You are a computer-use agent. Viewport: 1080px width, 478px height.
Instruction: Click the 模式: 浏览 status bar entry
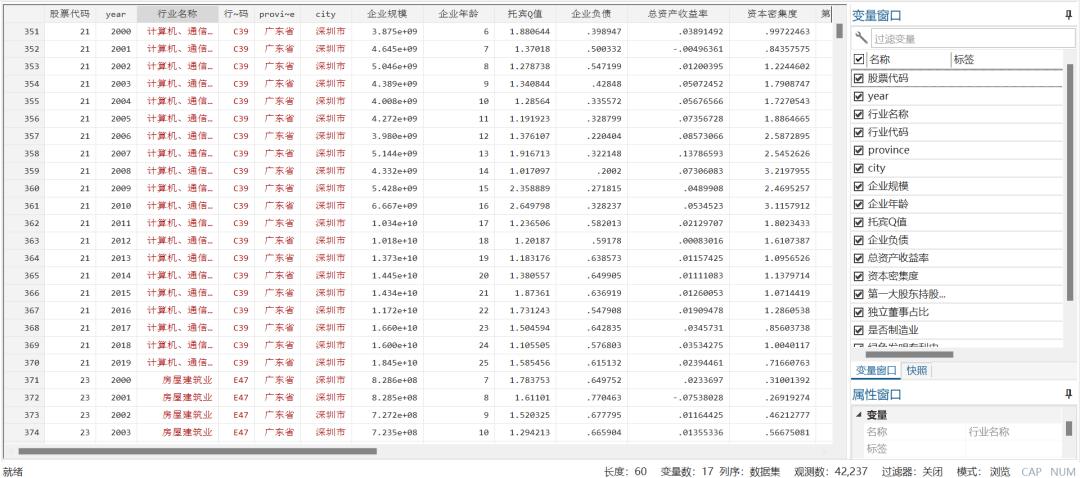point(984,471)
